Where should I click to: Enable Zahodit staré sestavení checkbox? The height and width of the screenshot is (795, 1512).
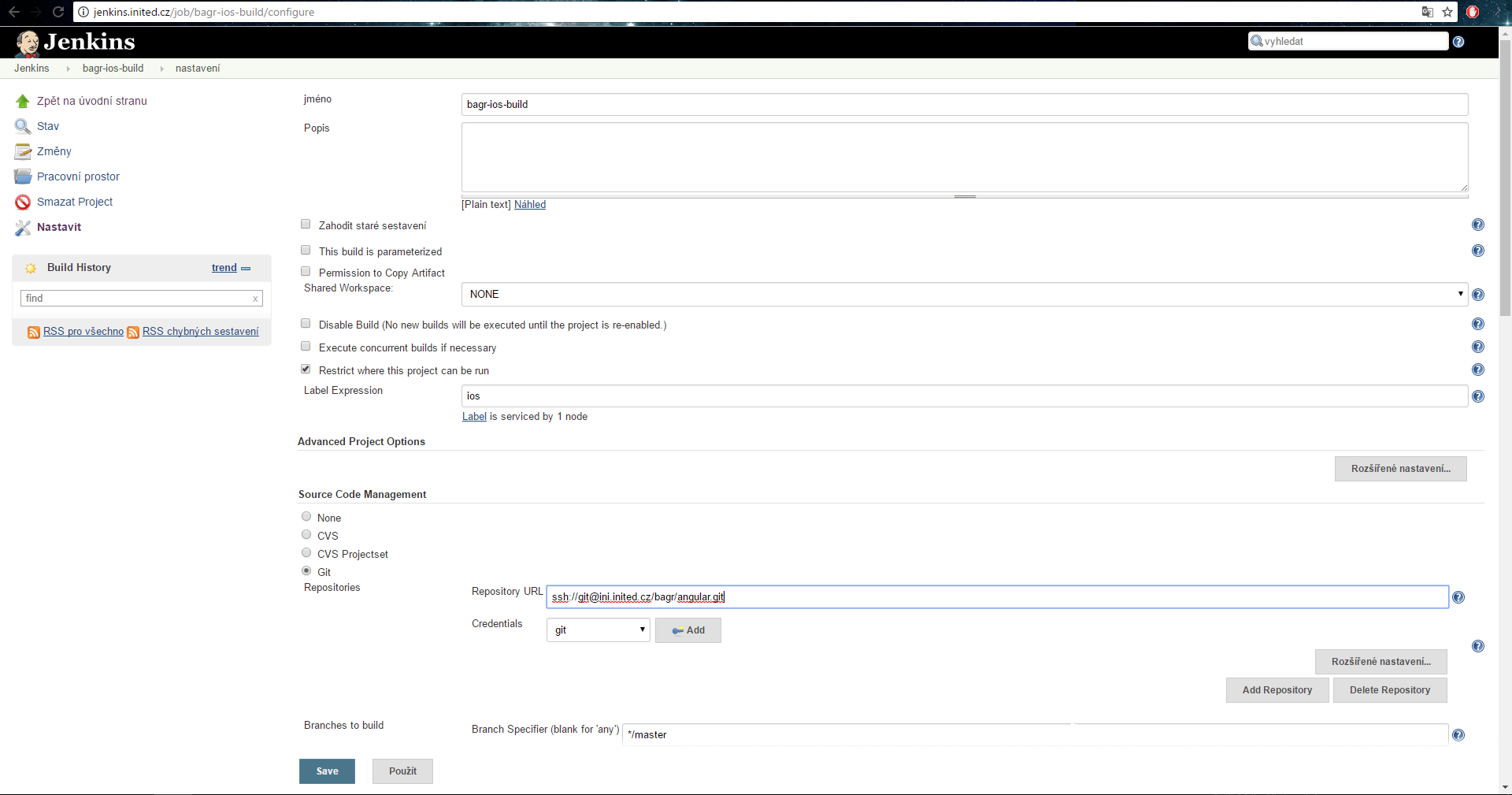(306, 225)
